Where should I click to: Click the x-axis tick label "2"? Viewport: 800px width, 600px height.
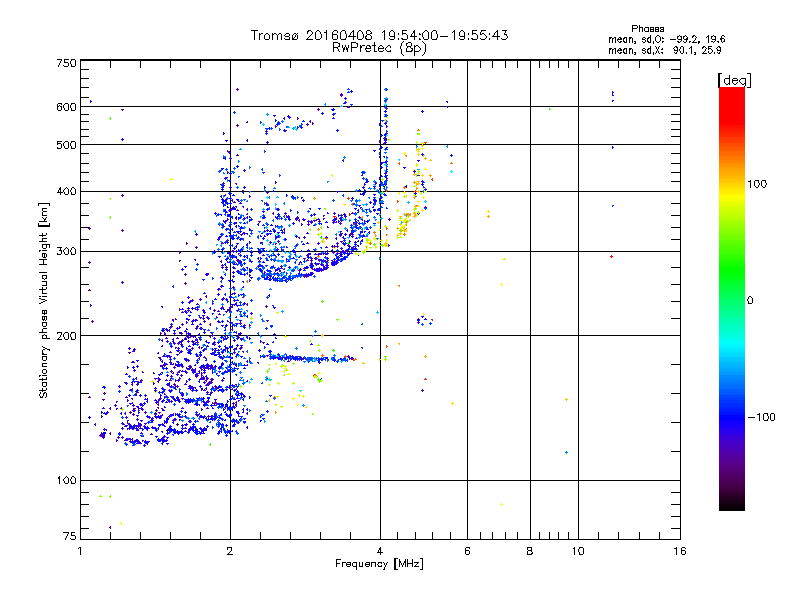pos(230,551)
